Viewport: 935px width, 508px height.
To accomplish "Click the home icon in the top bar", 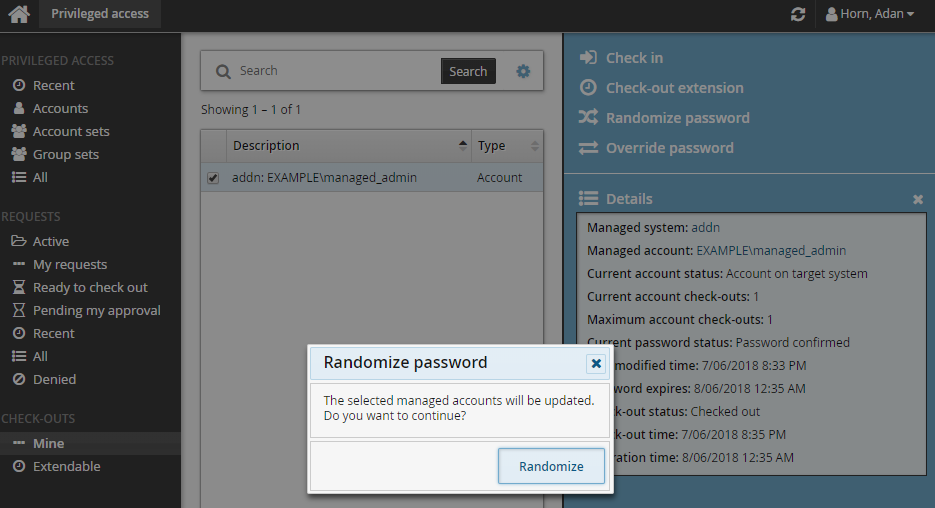I will (x=18, y=15).
